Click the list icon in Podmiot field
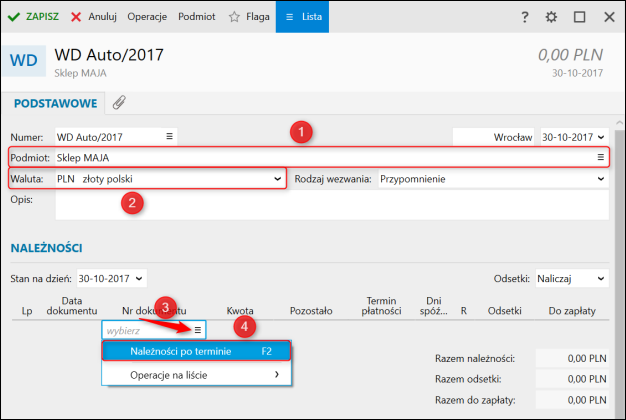This screenshot has width=626, height=420. (x=601, y=158)
